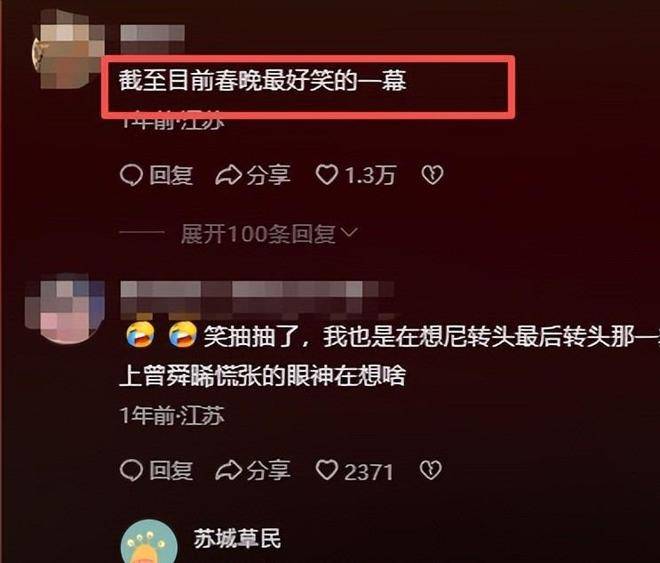The height and width of the screenshot is (563, 660).
Task: Tap broken heart icon on second comment
Action: click(x=431, y=470)
